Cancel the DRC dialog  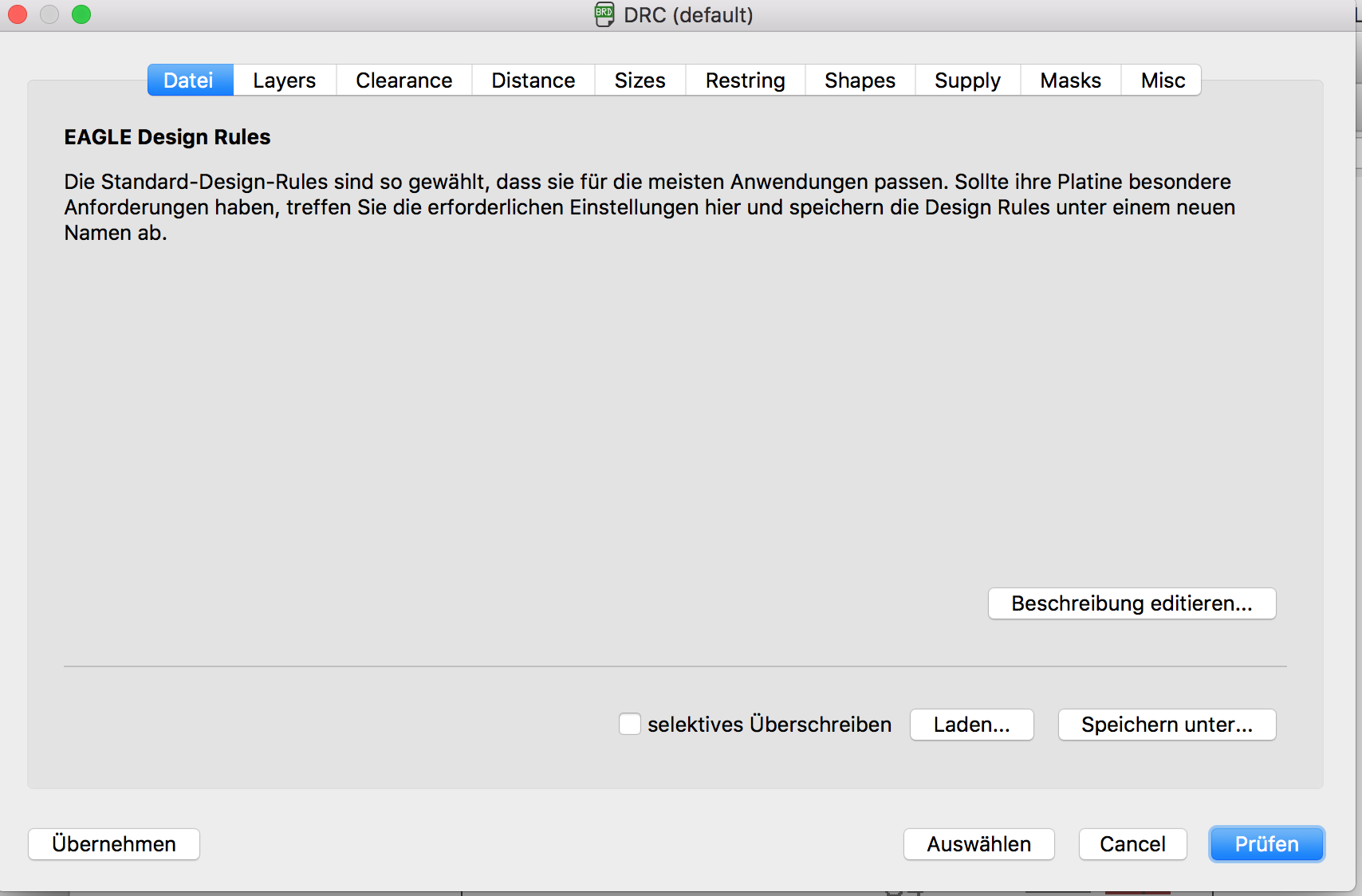tap(1132, 844)
